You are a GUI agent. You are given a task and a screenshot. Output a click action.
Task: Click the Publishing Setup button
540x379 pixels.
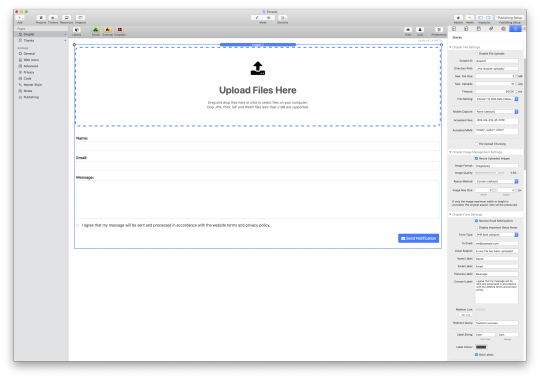tap(510, 18)
